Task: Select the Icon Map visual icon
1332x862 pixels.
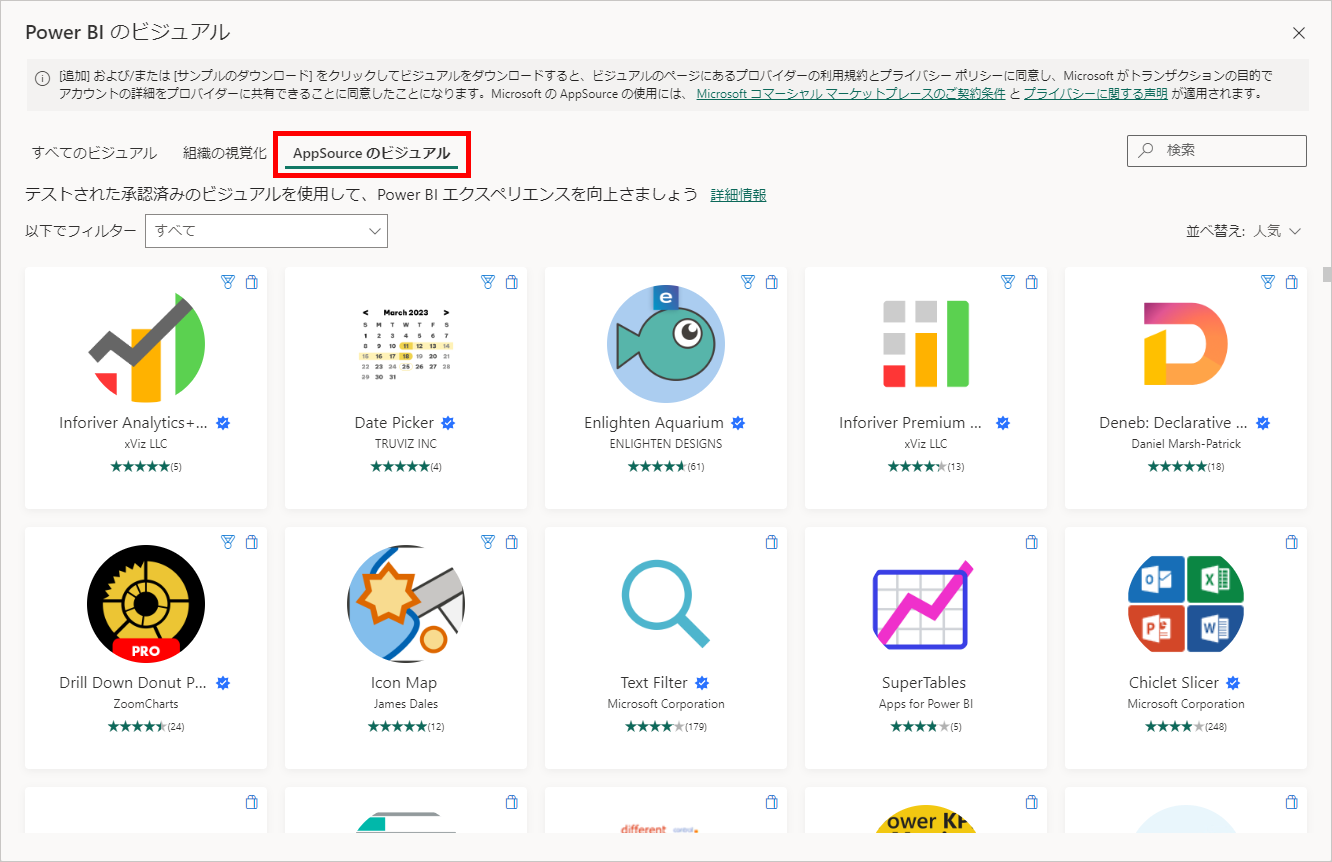Action: 406,604
